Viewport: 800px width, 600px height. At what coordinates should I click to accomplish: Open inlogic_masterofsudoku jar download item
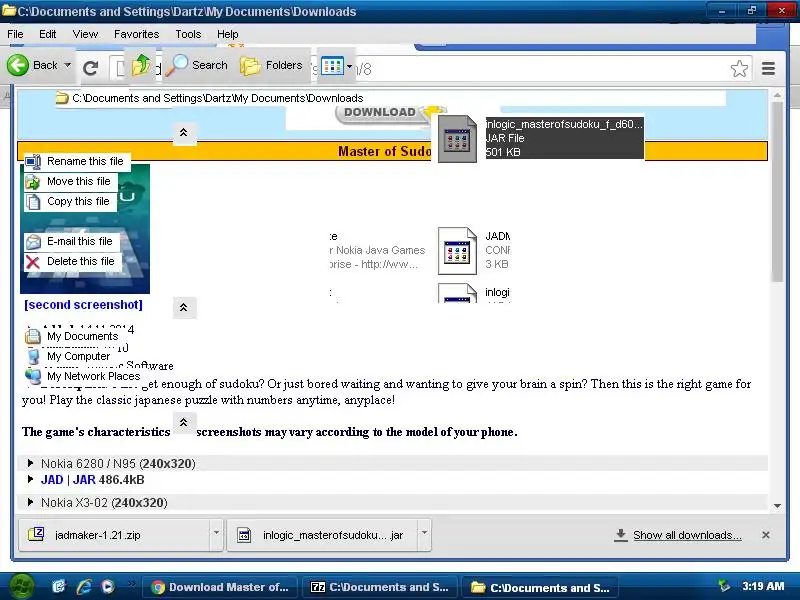pos(322,535)
